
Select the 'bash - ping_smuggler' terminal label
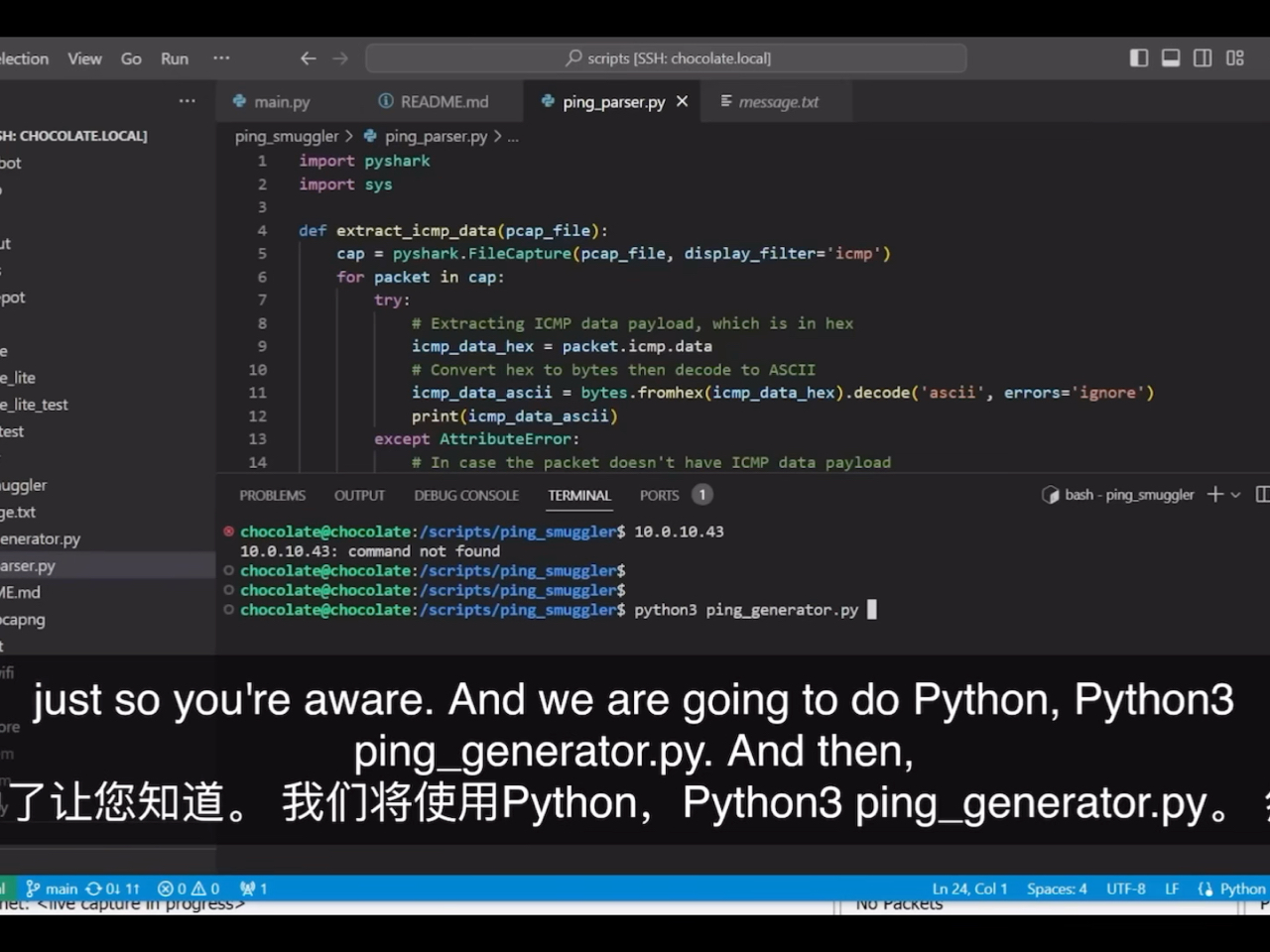pos(1129,494)
